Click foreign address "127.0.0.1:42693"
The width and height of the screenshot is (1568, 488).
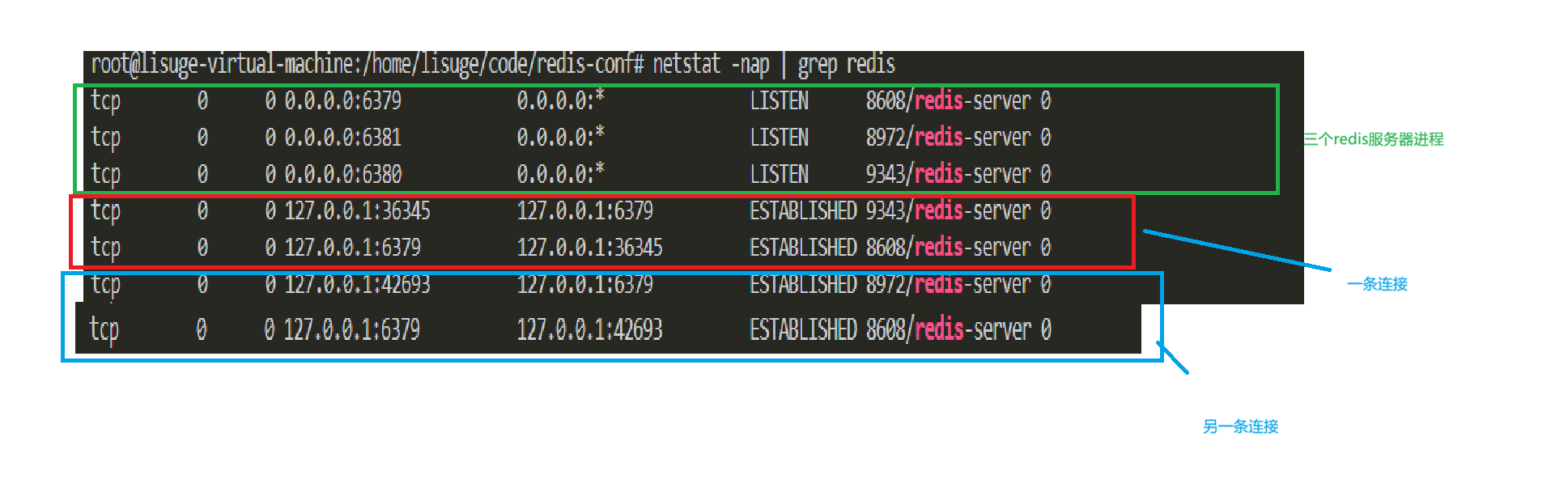point(590,329)
